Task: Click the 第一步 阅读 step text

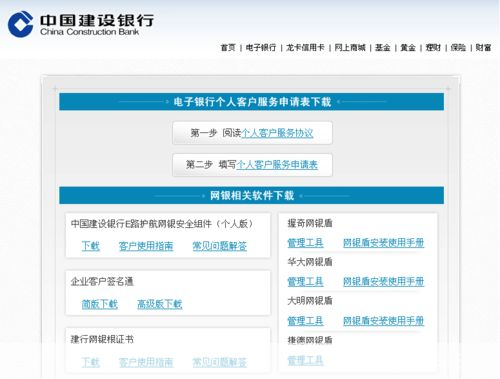Action: (216, 133)
